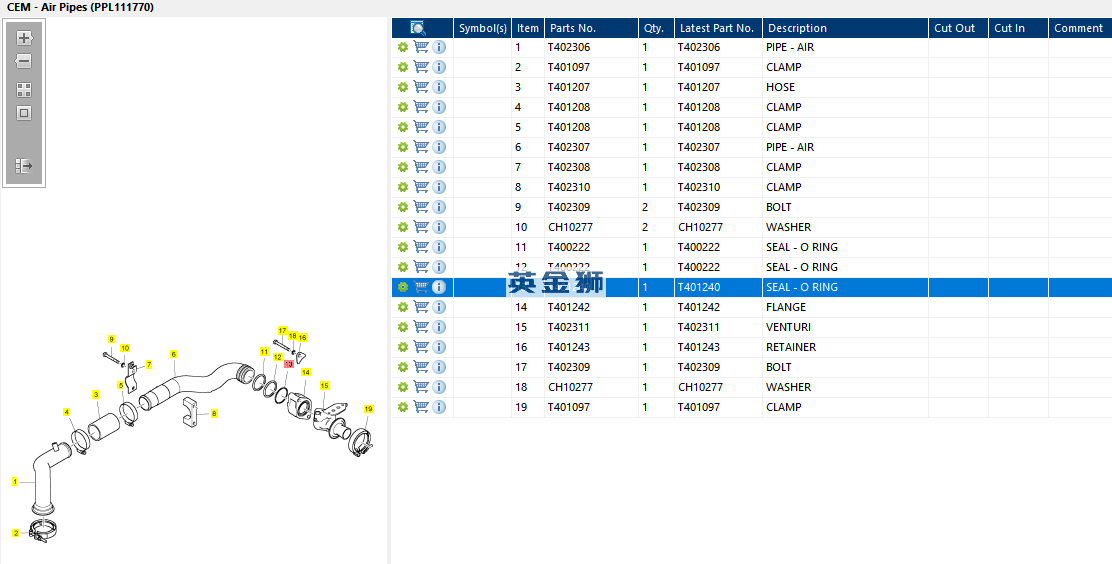Open info for highlighted T401240 row
Viewport: 1112px width, 564px height.
pos(439,287)
